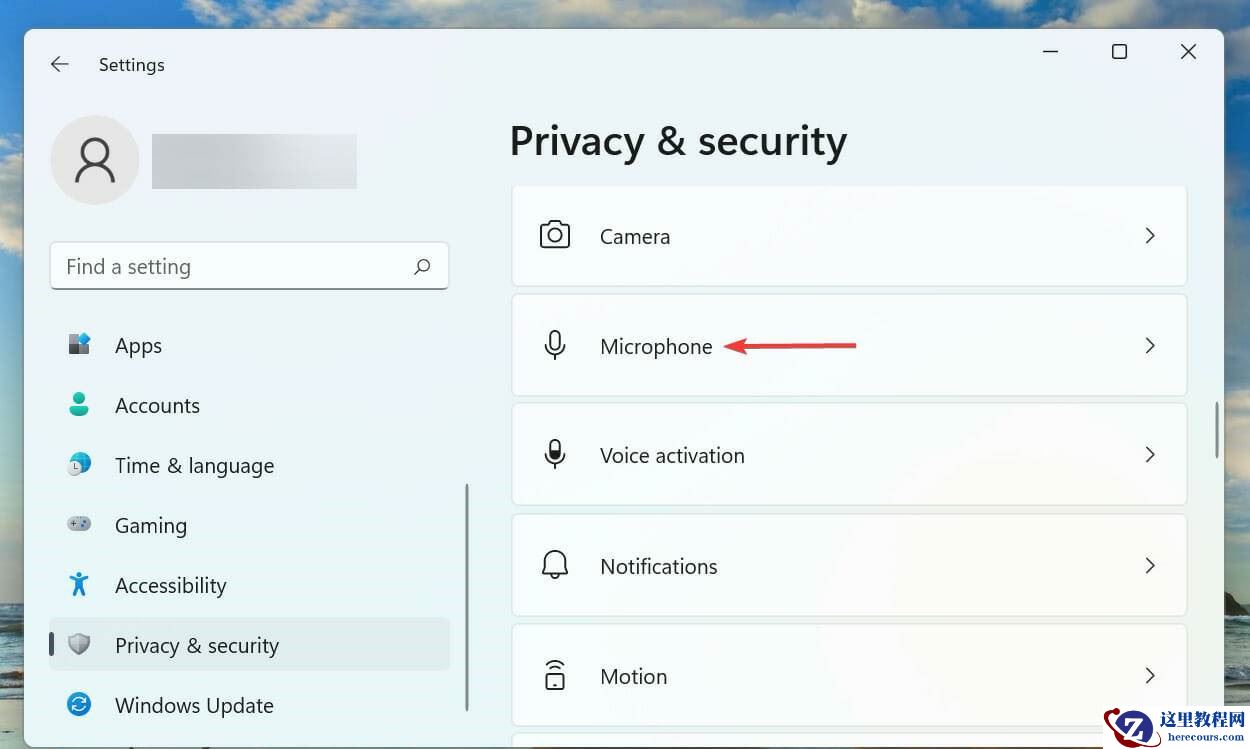Click the Voice activation microphone icon
This screenshot has height=749, width=1250.
click(x=555, y=455)
